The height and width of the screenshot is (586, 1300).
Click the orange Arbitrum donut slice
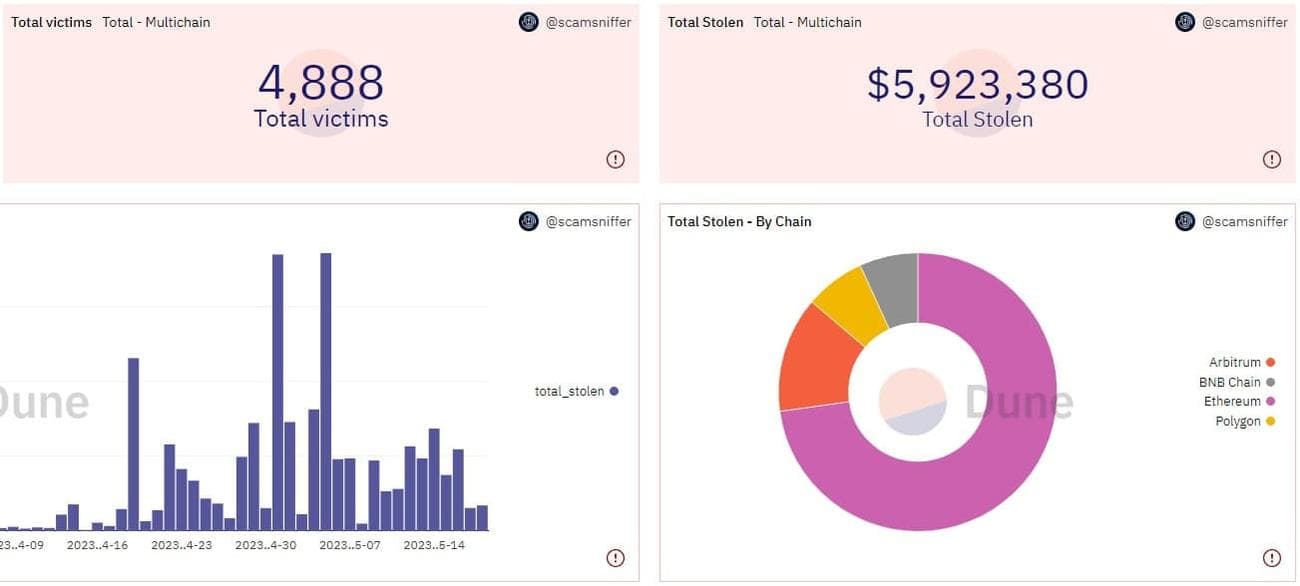click(814, 360)
